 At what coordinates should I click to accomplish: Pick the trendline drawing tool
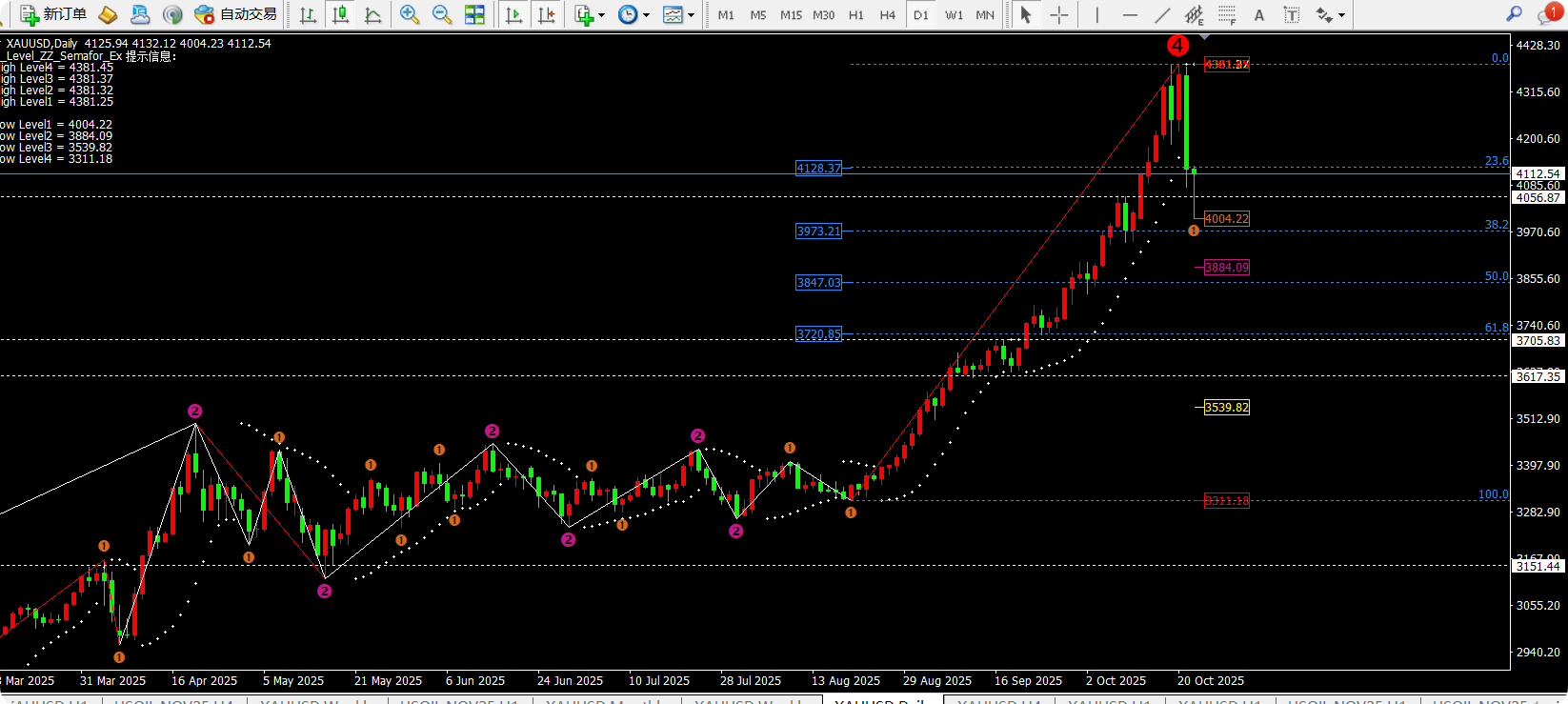pyautogui.click(x=1162, y=15)
